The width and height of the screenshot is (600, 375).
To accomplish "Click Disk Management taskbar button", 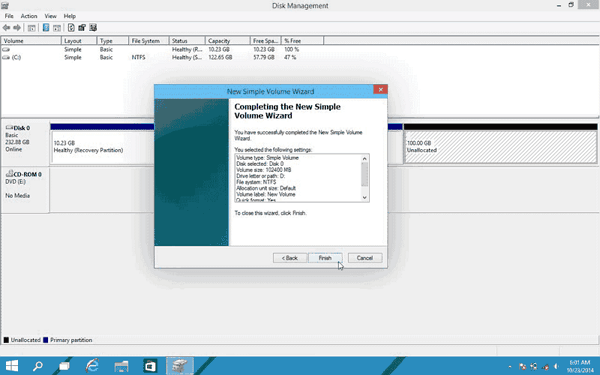I will click(x=179, y=366).
